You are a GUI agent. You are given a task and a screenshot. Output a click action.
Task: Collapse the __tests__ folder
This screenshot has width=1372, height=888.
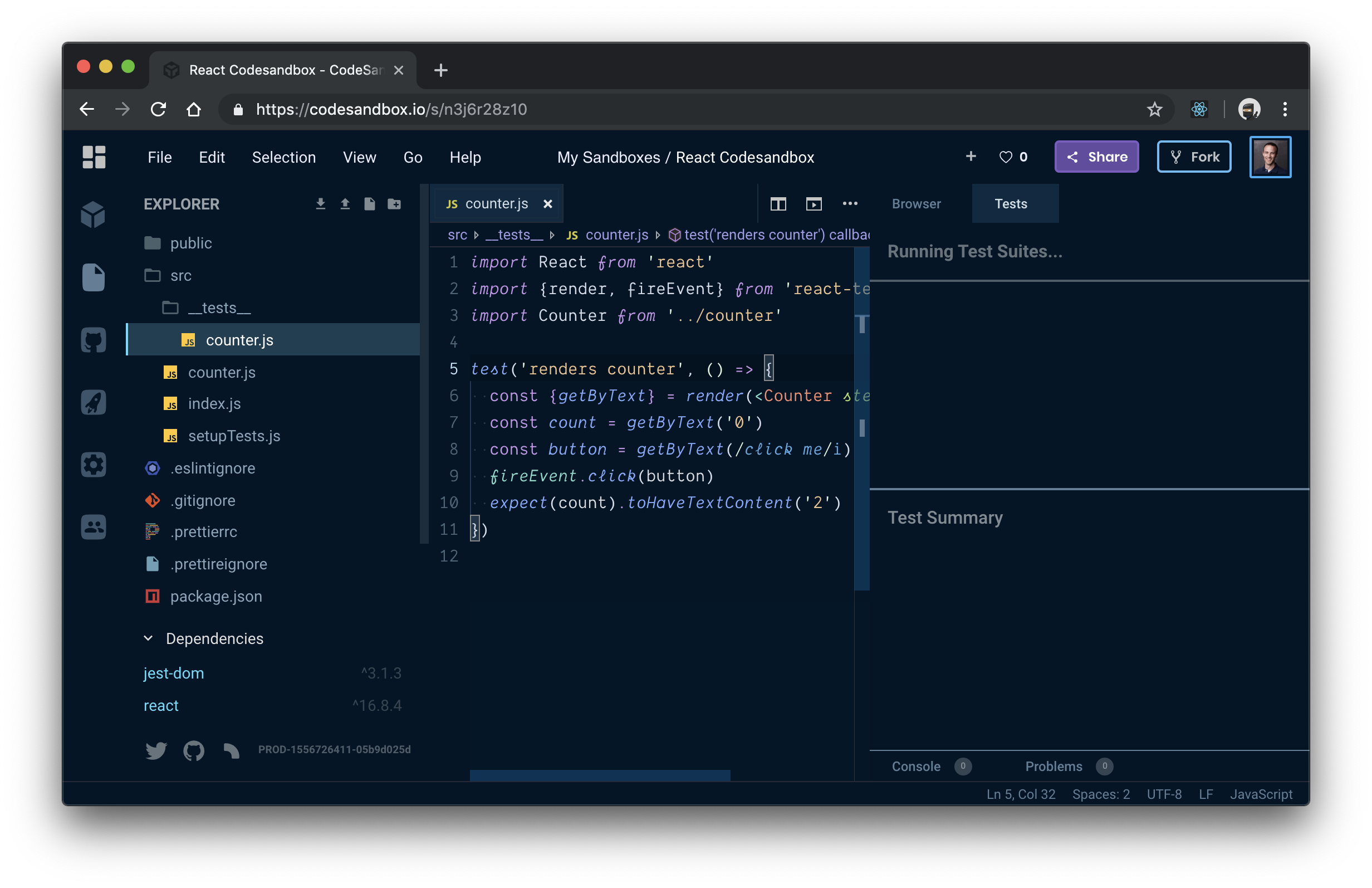[x=219, y=308]
